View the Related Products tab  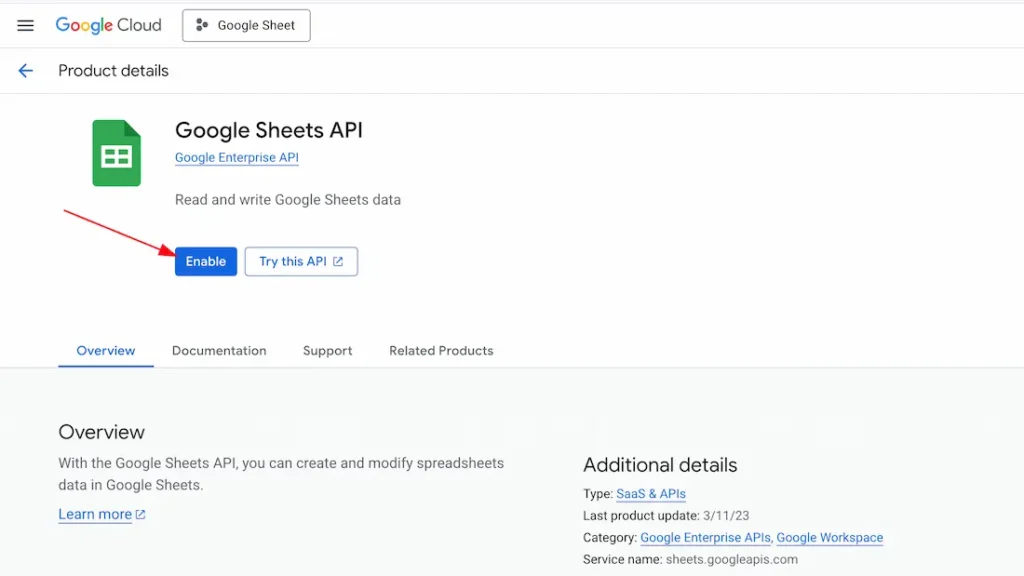[441, 351]
